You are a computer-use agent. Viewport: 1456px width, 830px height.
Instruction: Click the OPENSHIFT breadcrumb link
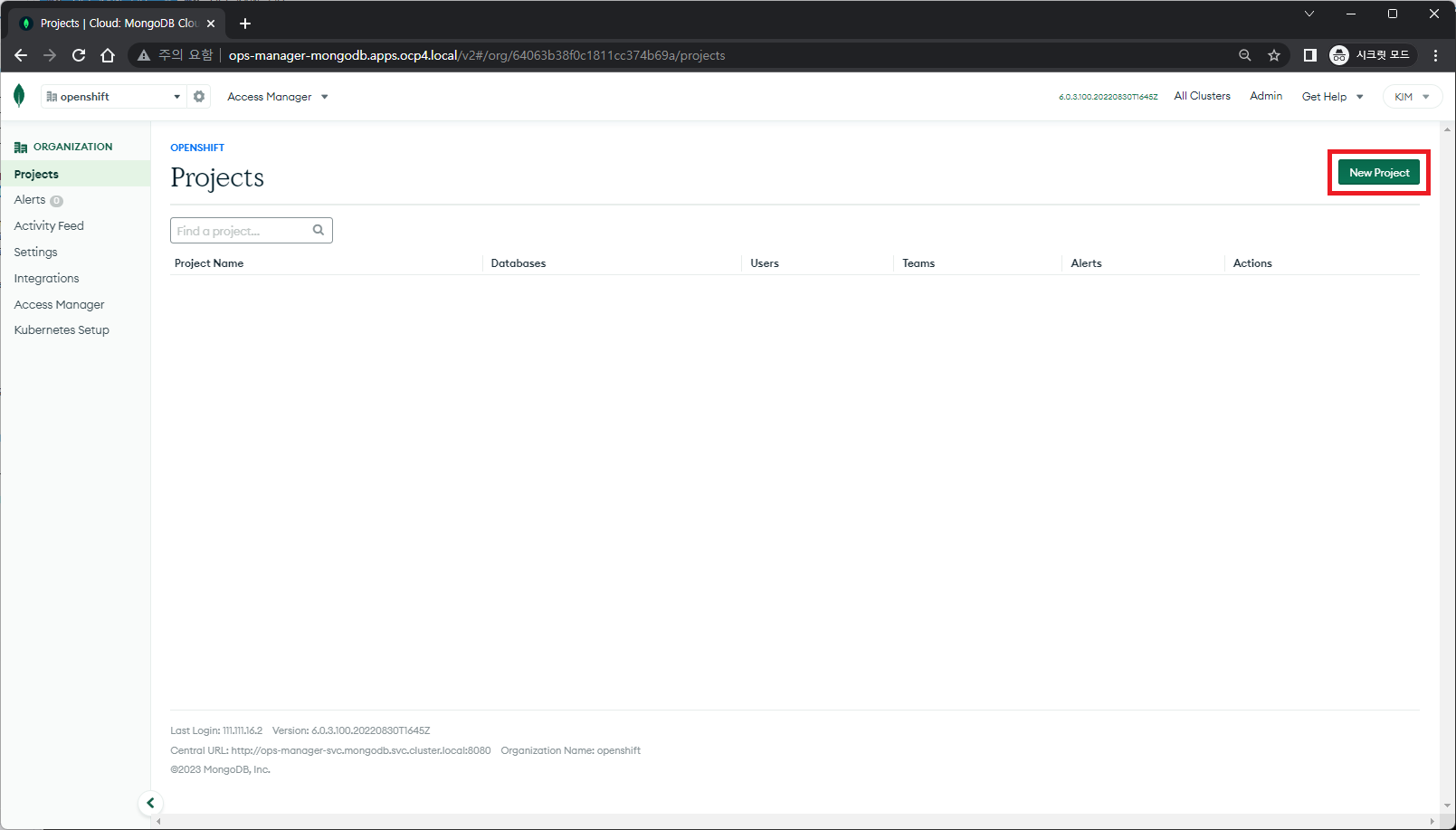tap(197, 148)
